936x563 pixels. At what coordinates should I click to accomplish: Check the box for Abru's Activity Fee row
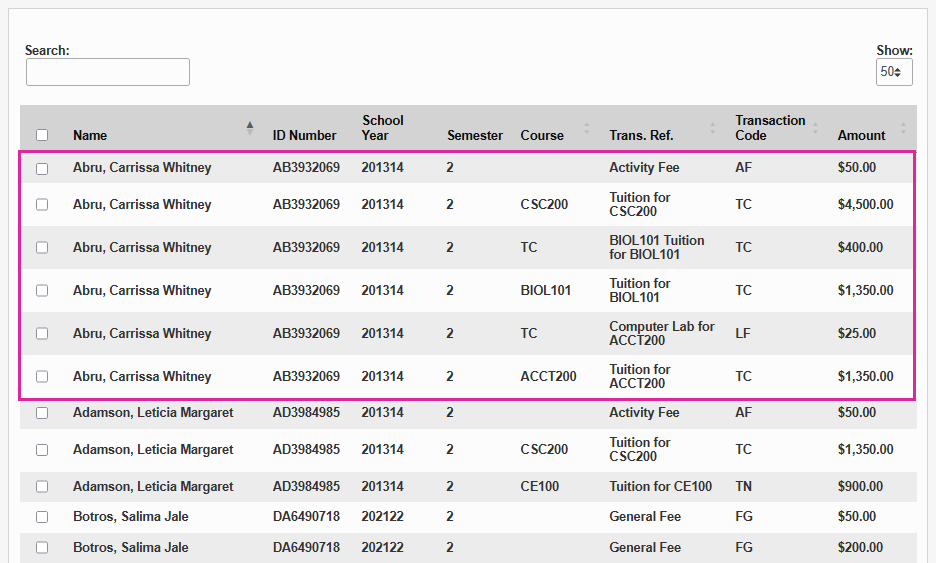(x=42, y=169)
